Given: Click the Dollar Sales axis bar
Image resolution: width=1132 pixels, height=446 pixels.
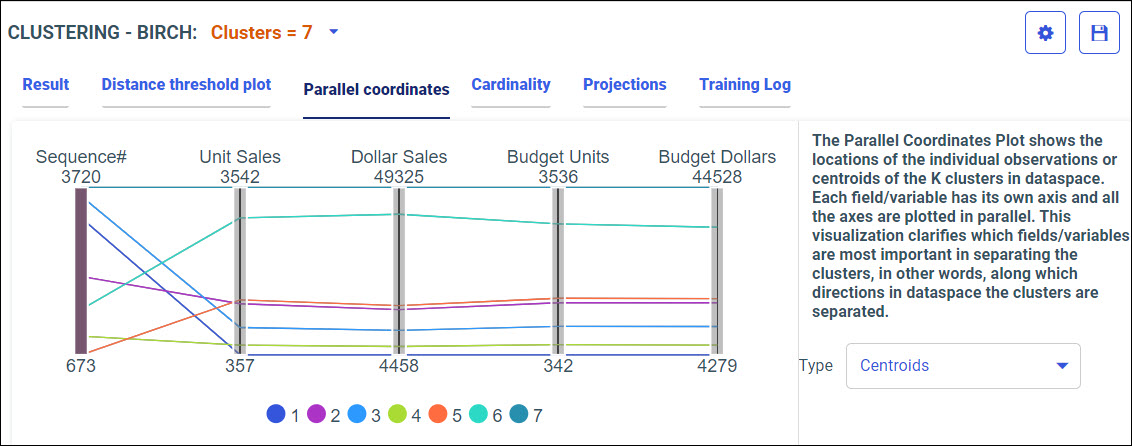Looking at the screenshot, I should tap(399, 270).
